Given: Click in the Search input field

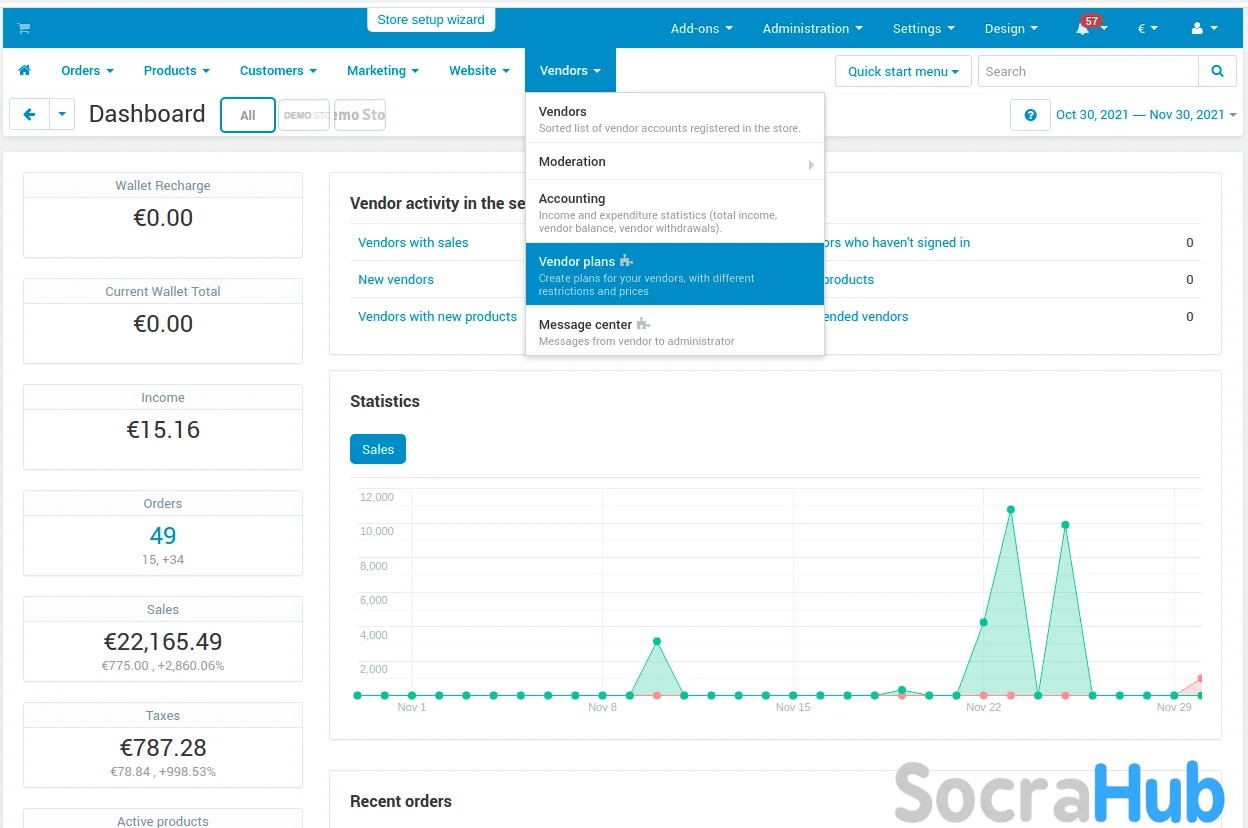Looking at the screenshot, I should 1088,71.
